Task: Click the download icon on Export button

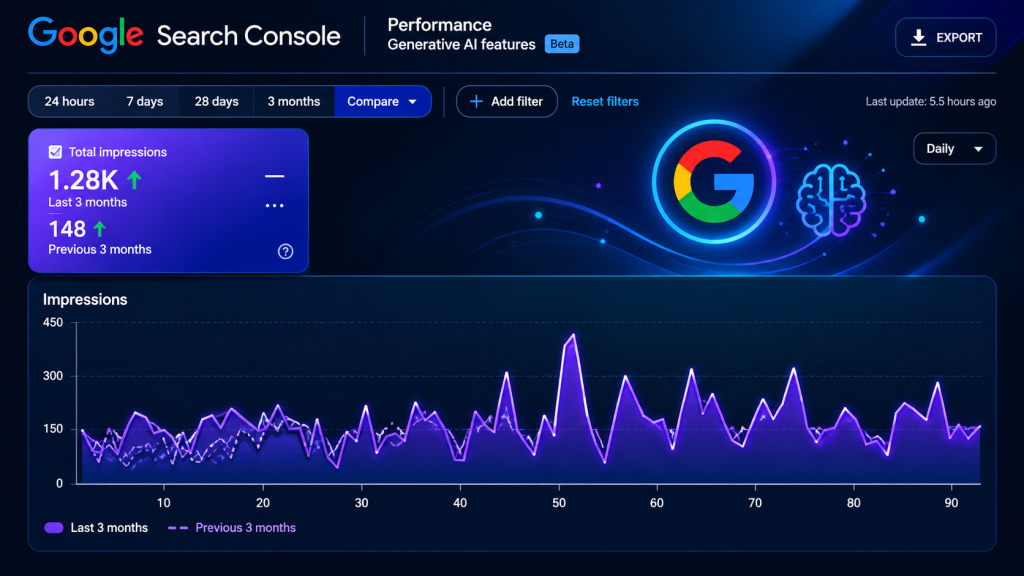Action: (919, 38)
